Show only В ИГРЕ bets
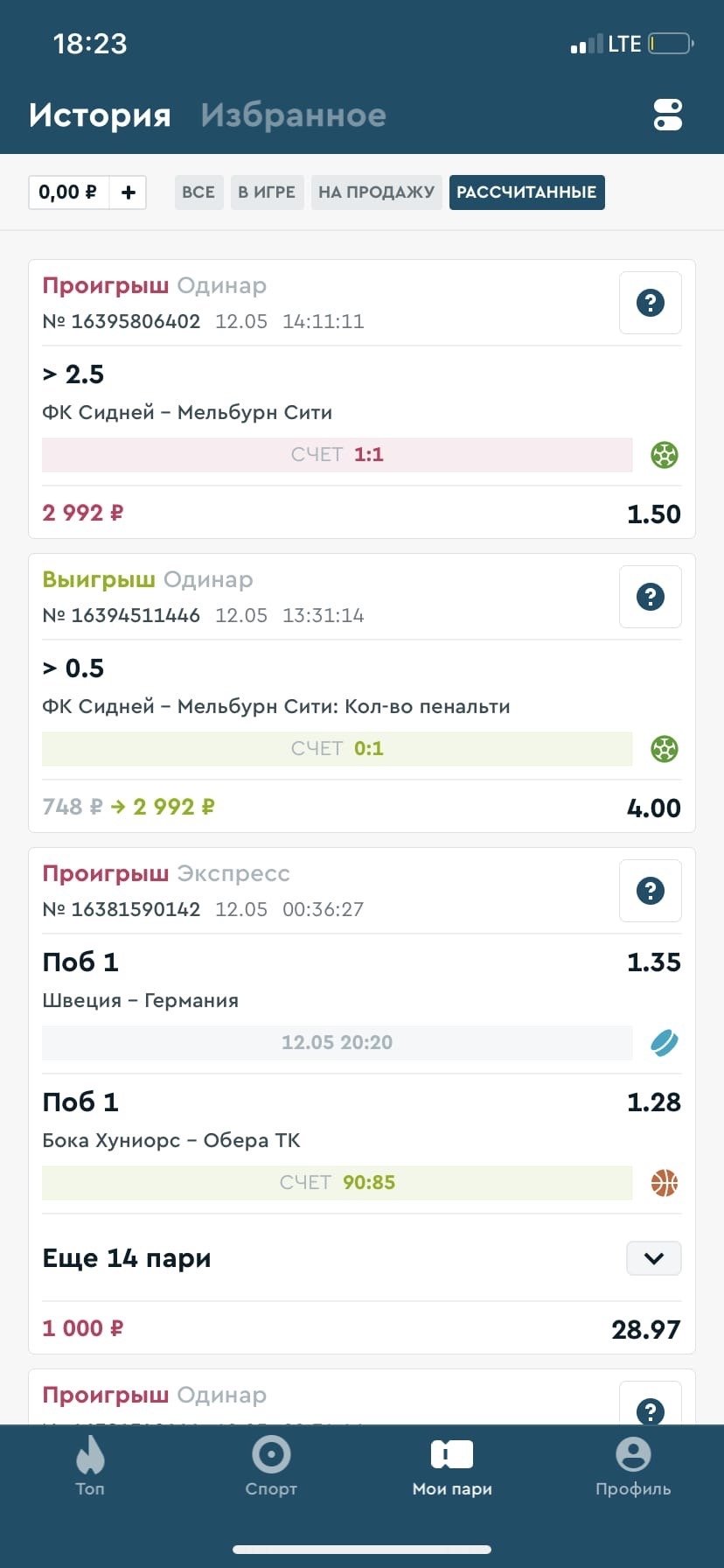 (x=267, y=192)
